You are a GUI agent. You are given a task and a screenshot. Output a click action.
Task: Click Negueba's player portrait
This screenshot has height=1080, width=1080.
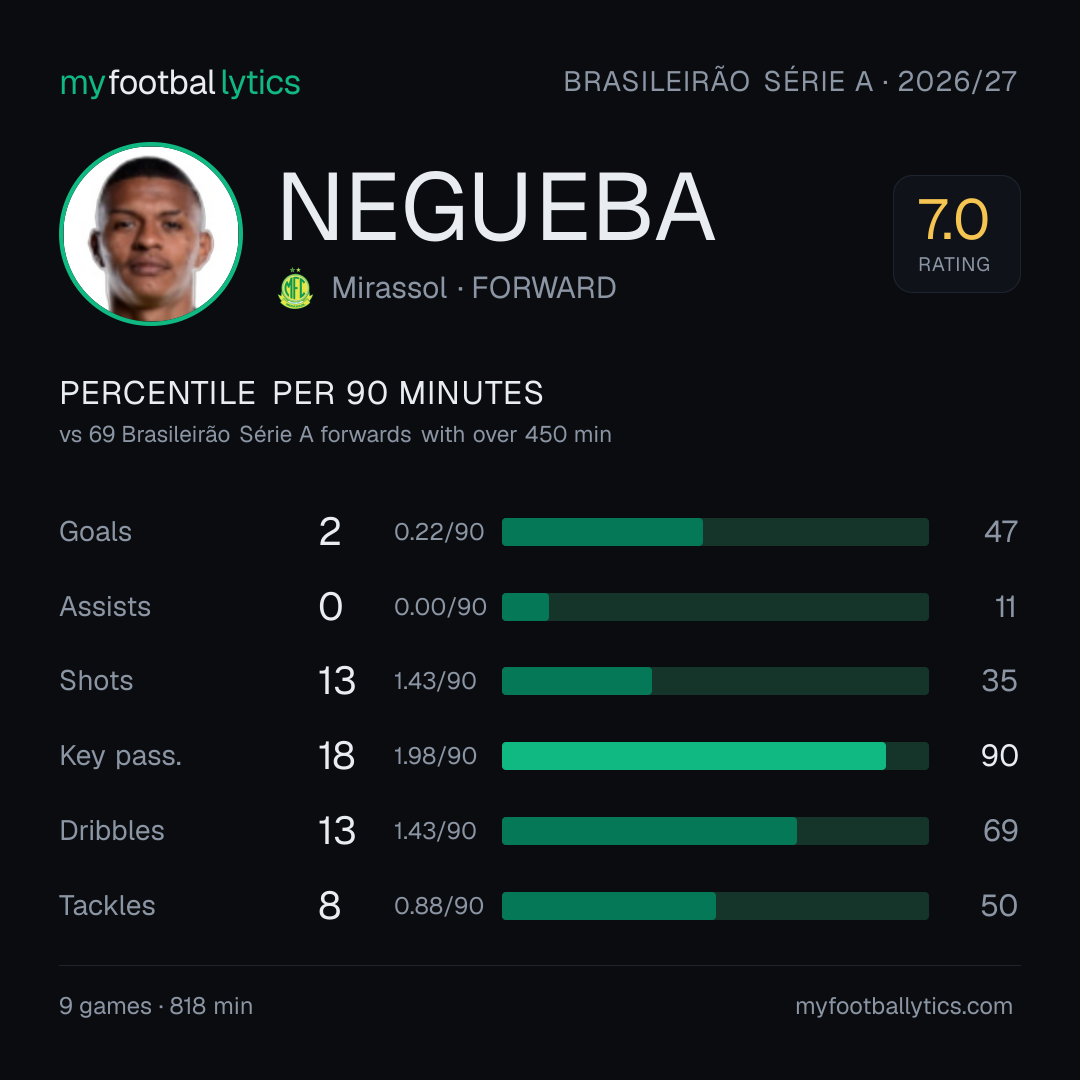point(151,233)
